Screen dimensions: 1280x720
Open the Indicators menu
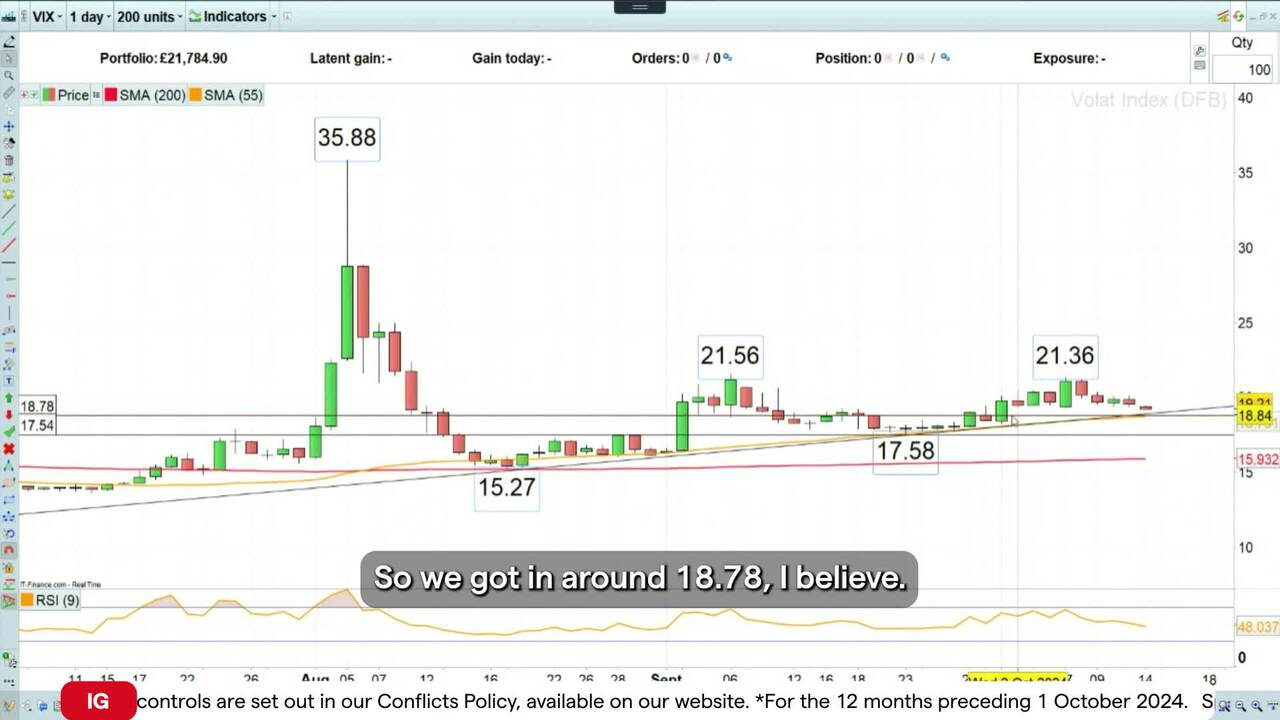[x=232, y=16]
